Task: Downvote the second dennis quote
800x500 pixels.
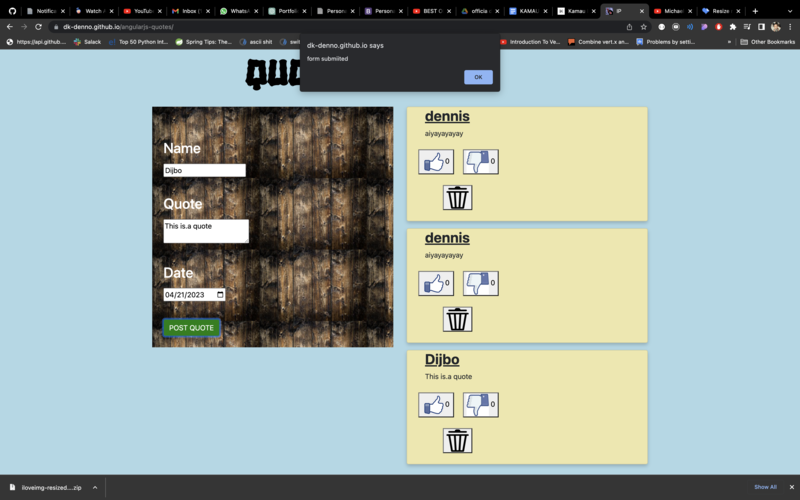Action: (x=479, y=284)
